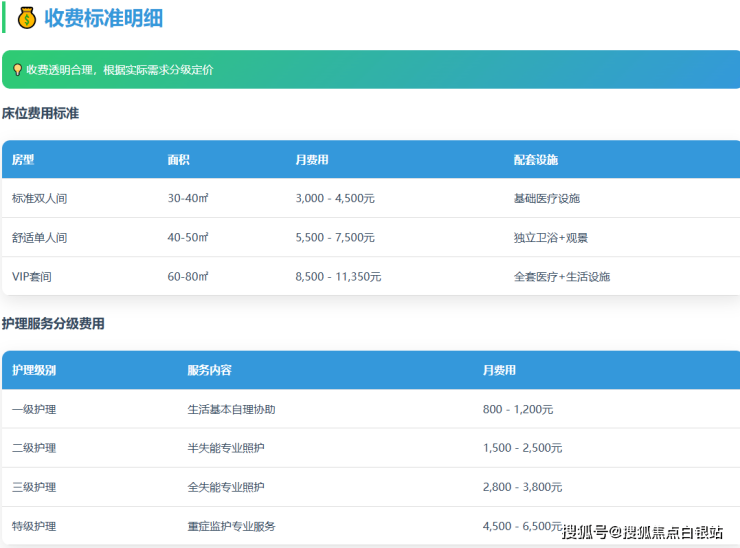
Task: Select the green banner about transparent pricing
Action: [370, 70]
